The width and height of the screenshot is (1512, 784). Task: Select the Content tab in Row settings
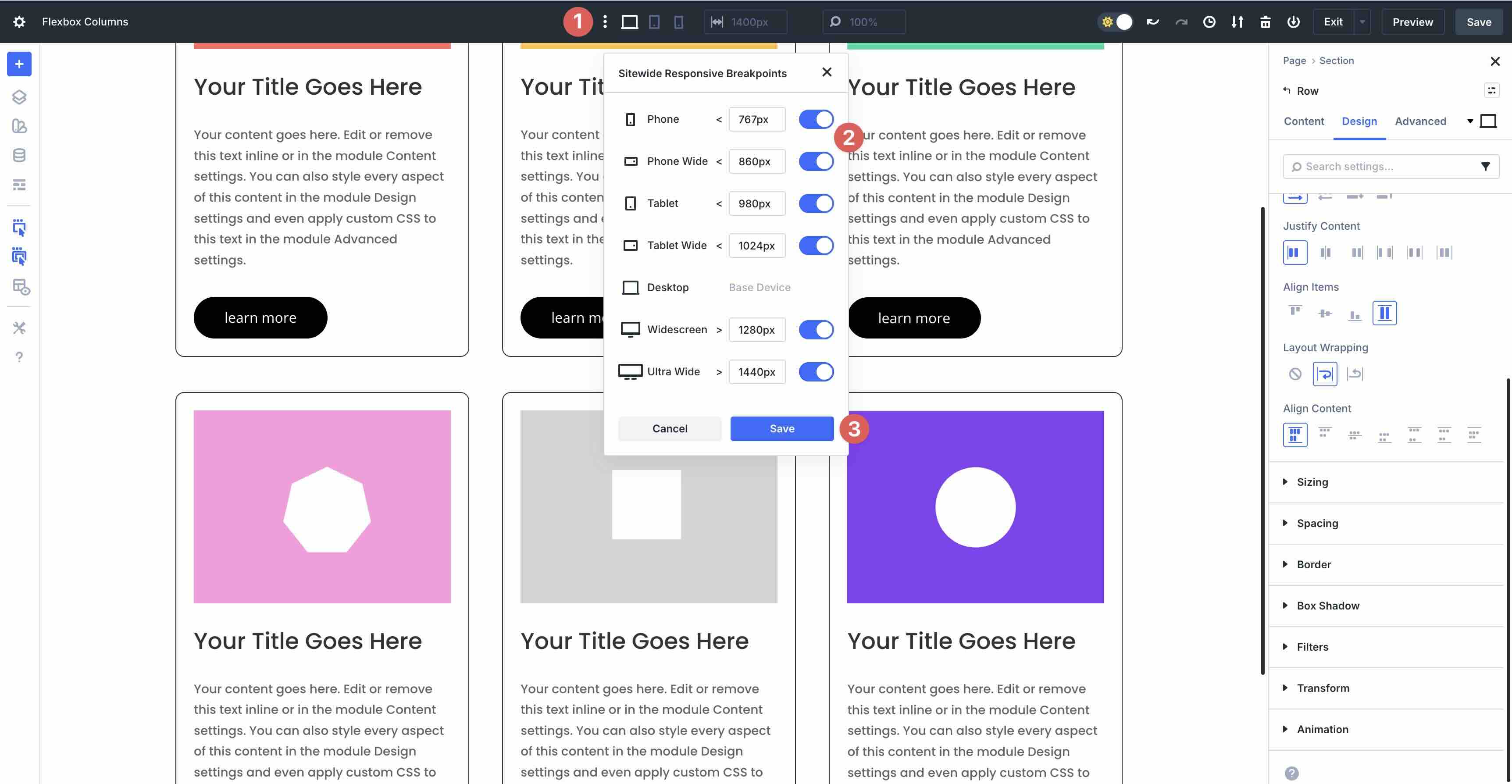tap(1304, 121)
